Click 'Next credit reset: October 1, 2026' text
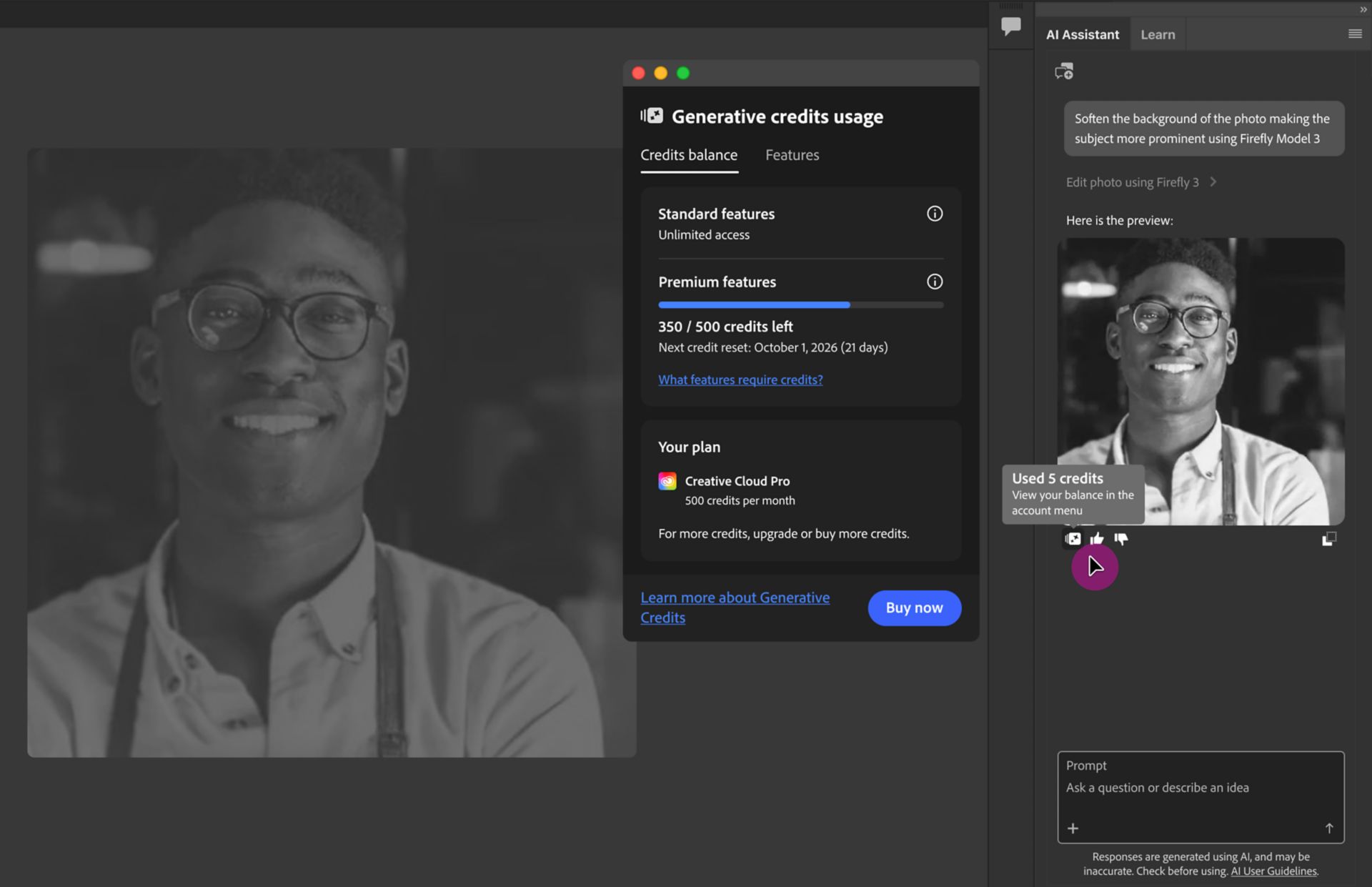The height and width of the screenshot is (887, 1372). (747, 347)
